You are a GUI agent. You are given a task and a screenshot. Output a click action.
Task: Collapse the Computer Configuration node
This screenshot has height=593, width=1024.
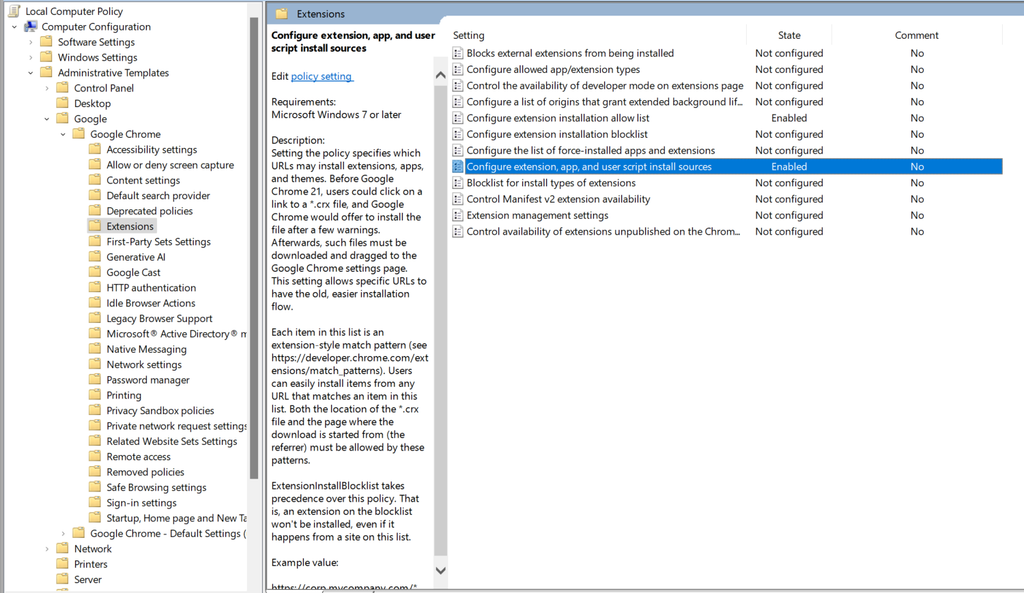coord(14,27)
